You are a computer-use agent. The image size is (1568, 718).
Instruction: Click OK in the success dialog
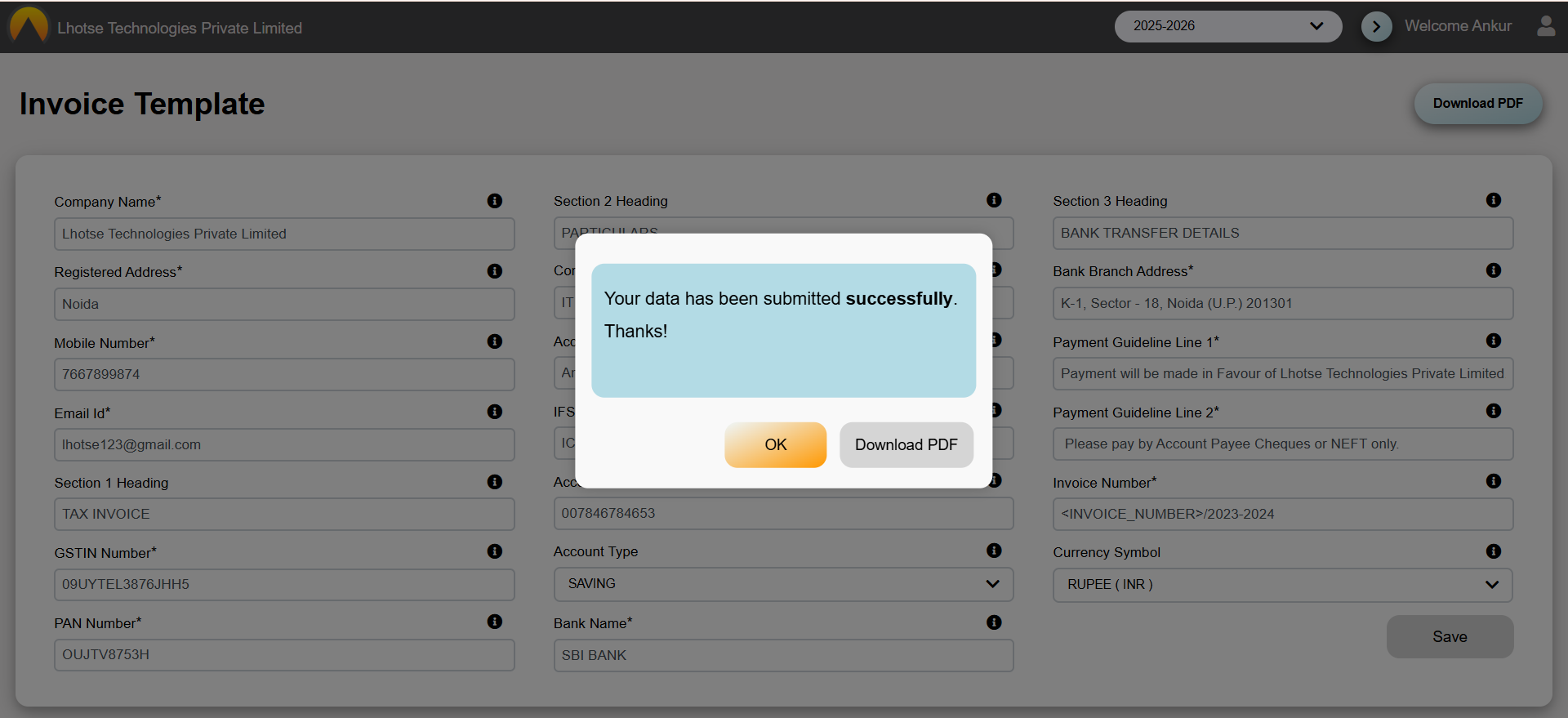(x=775, y=444)
